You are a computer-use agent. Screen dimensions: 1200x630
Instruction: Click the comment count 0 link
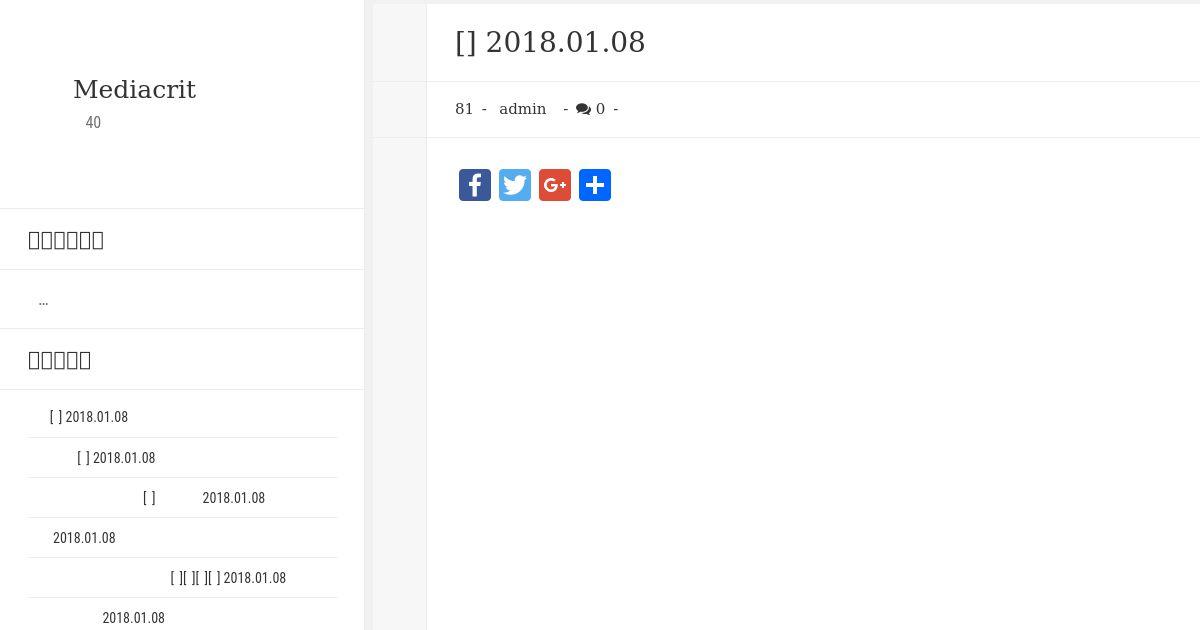600,109
